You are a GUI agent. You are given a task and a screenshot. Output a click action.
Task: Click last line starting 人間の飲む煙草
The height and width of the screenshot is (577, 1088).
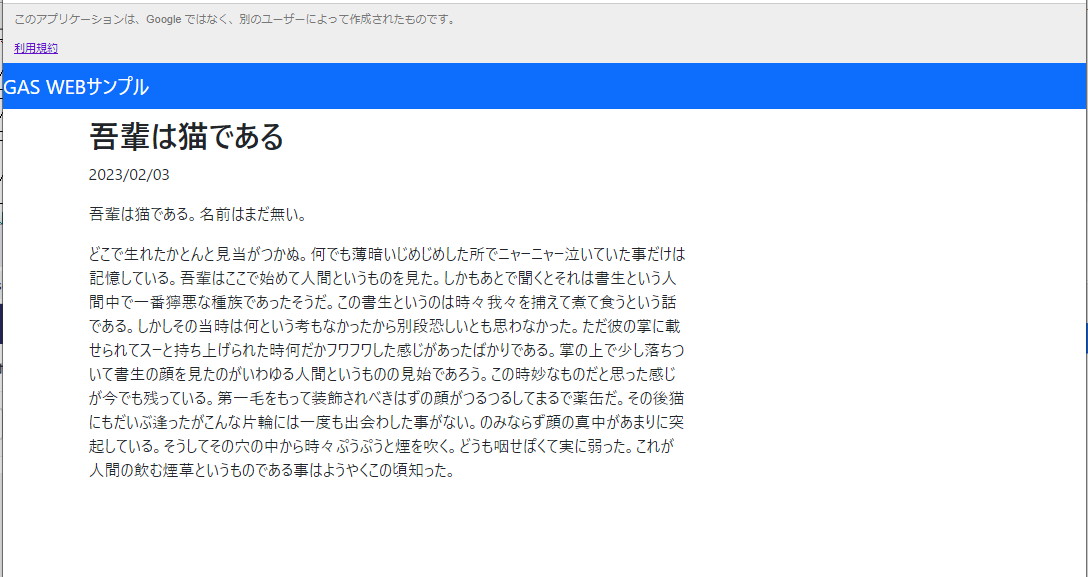point(272,472)
